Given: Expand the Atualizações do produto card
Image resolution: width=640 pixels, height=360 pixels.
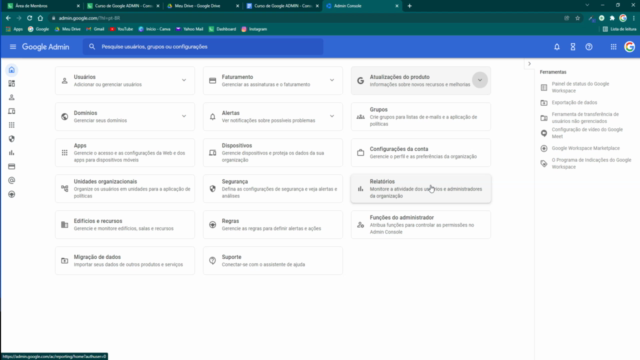Looking at the screenshot, I should (x=480, y=80).
